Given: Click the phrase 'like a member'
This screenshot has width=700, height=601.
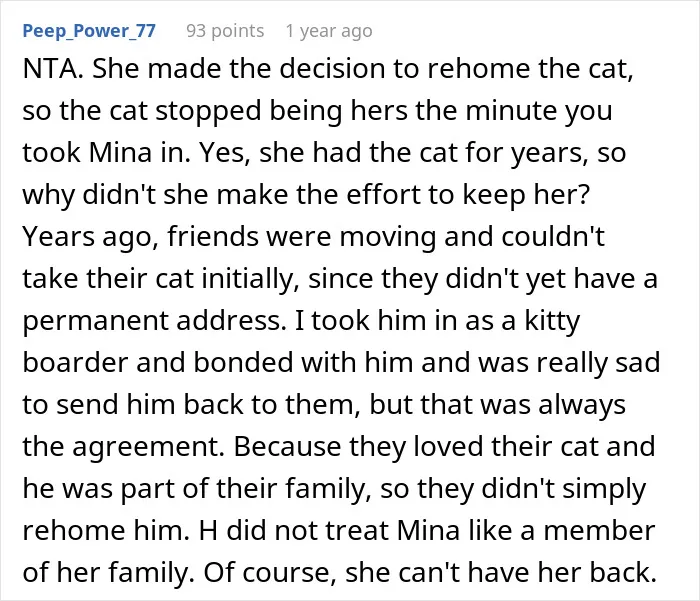Looking at the screenshot, I should tap(562, 530).
